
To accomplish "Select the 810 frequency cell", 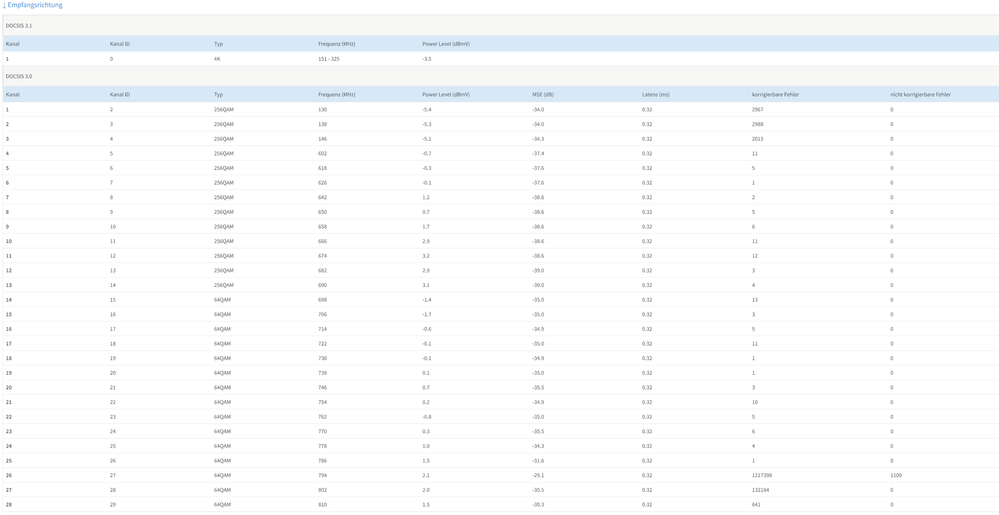I will [x=322, y=505].
